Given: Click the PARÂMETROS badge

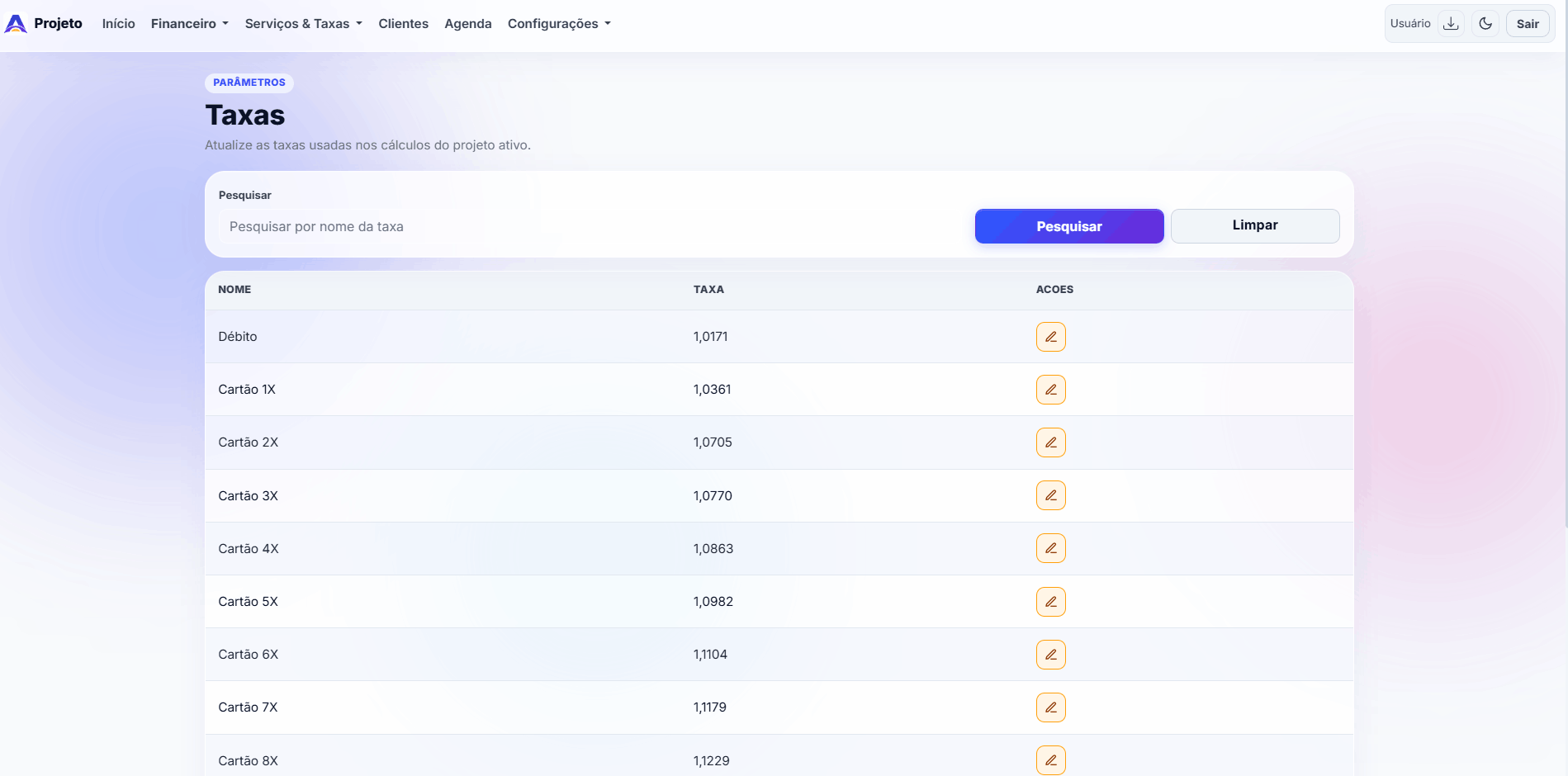Looking at the screenshot, I should (x=249, y=83).
